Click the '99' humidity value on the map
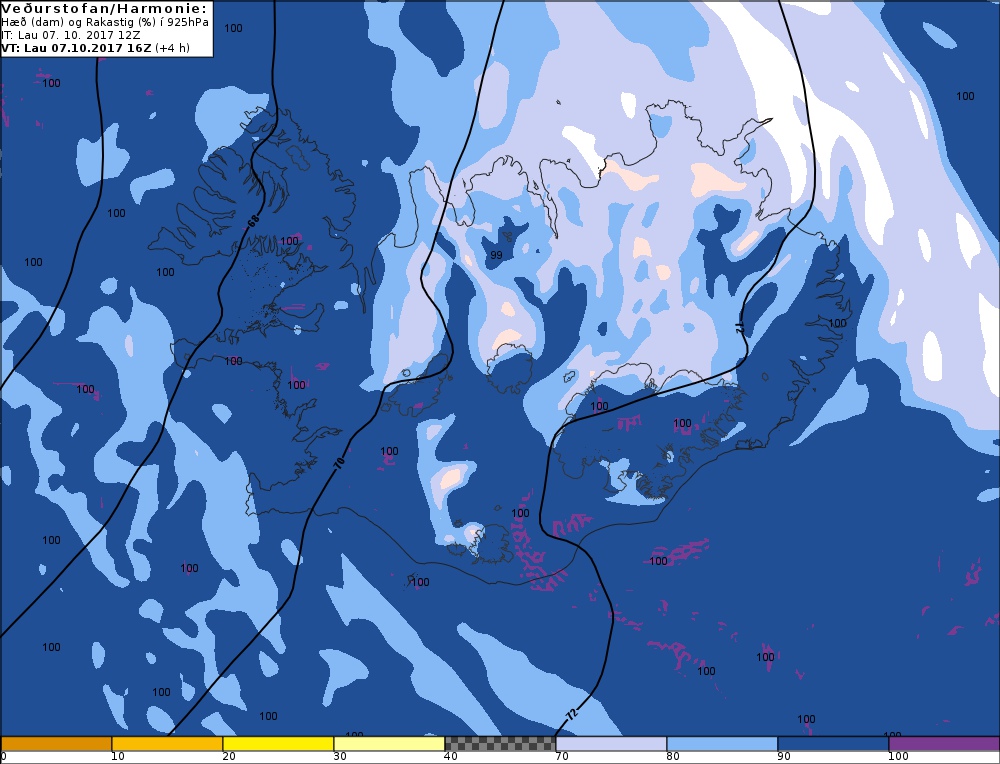The height and width of the screenshot is (764, 1000). click(x=496, y=255)
